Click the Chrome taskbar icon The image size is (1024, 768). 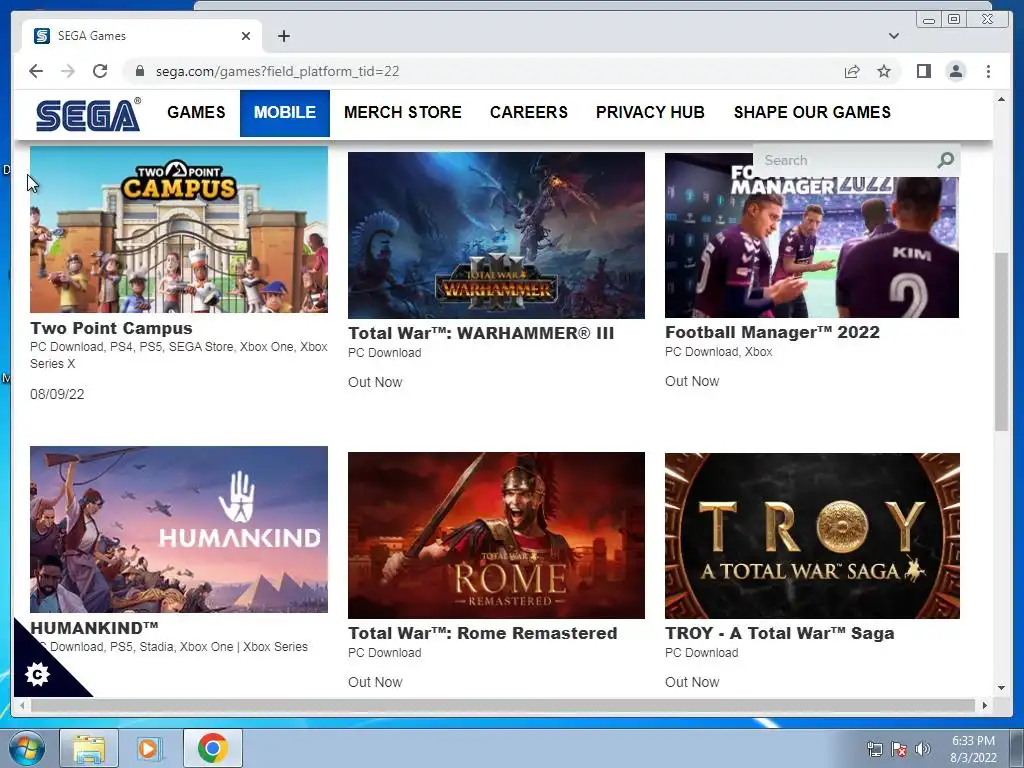(x=212, y=748)
